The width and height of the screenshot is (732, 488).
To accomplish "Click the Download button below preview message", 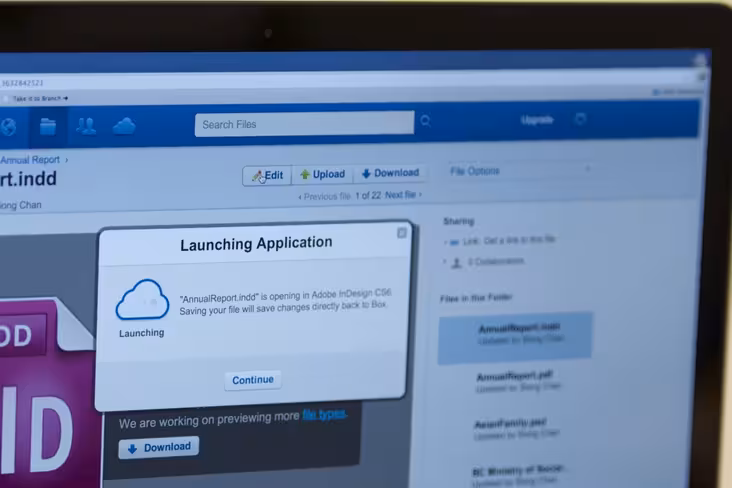I will coord(159,447).
